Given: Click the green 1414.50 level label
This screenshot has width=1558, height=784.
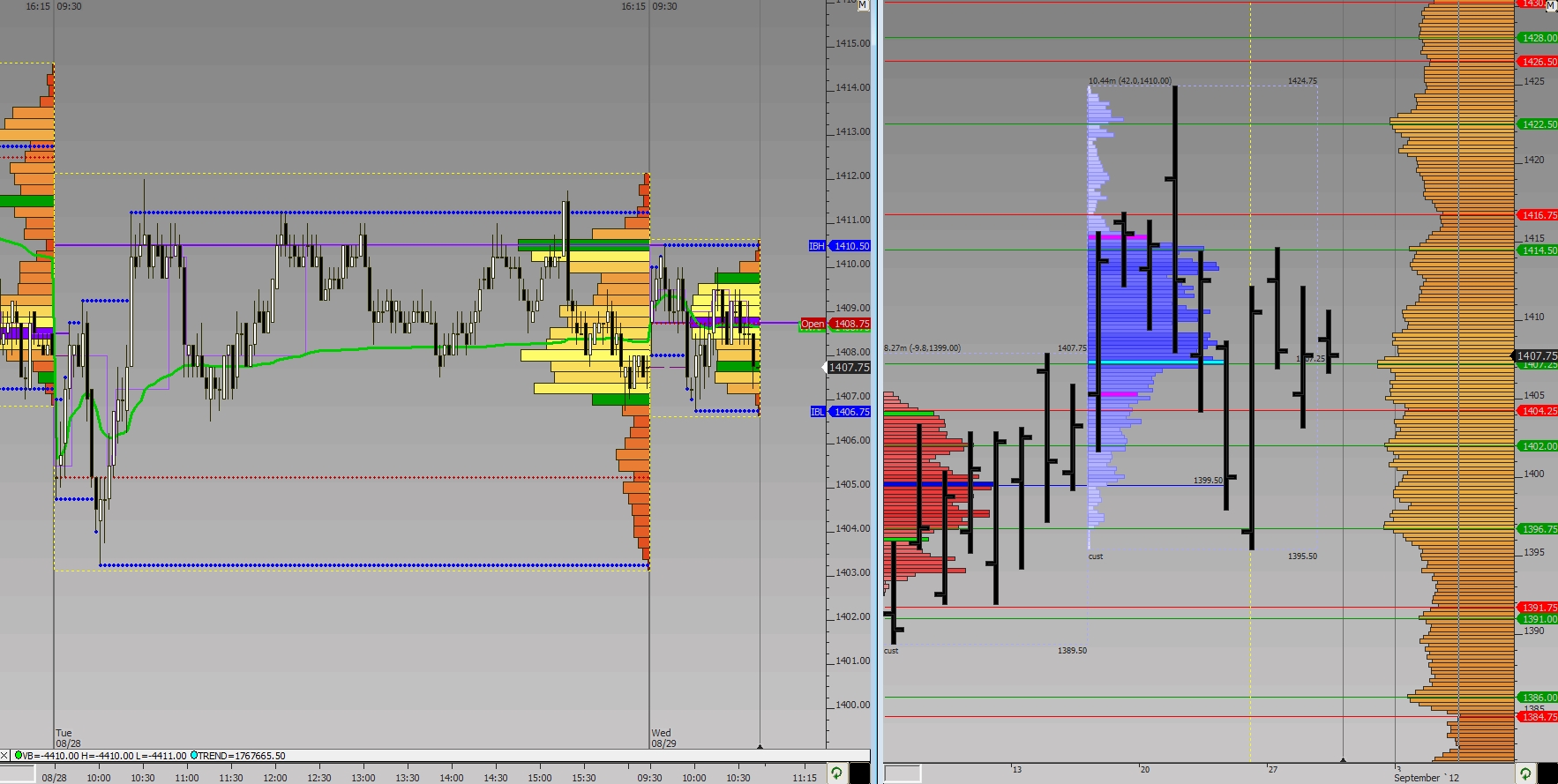Looking at the screenshot, I should [x=1538, y=250].
